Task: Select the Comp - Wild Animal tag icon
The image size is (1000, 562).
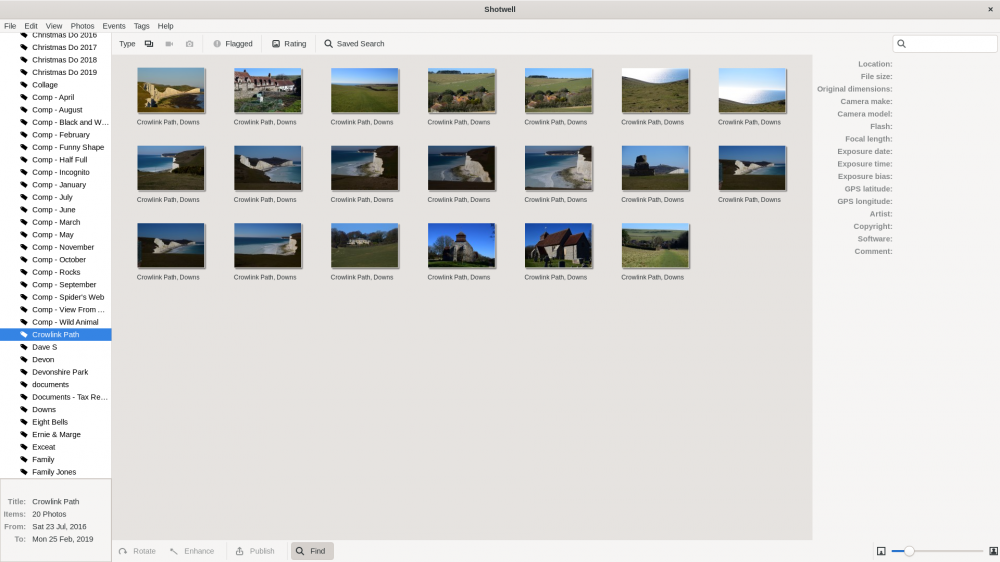Action: [x=24, y=322]
